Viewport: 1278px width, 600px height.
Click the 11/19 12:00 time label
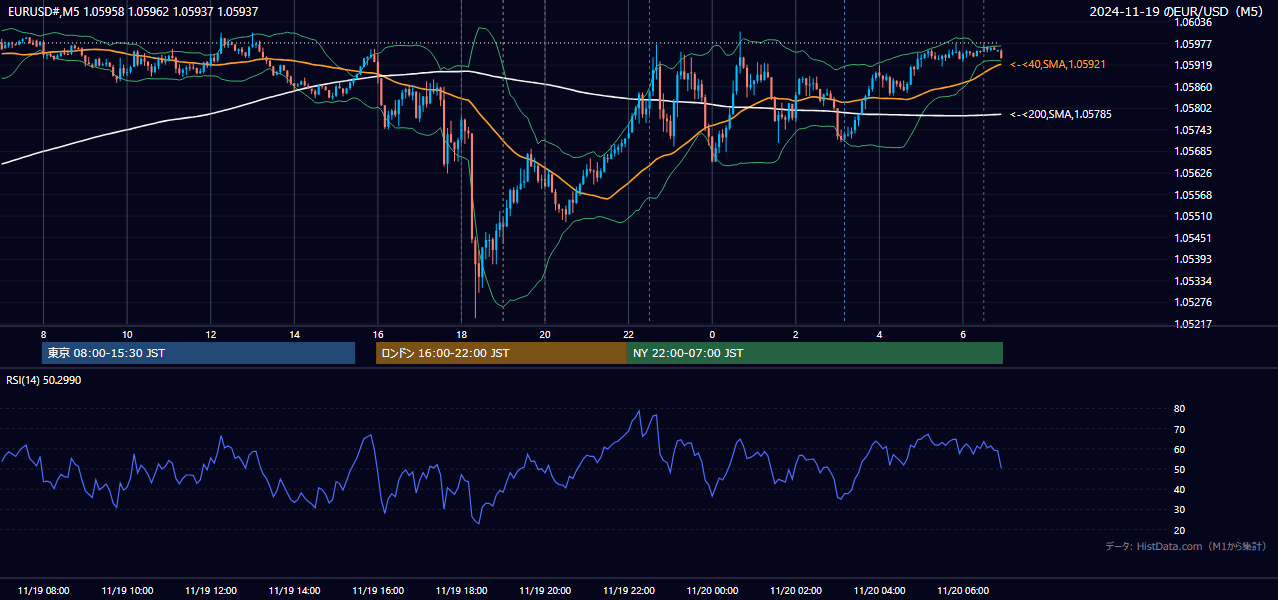pos(211,591)
